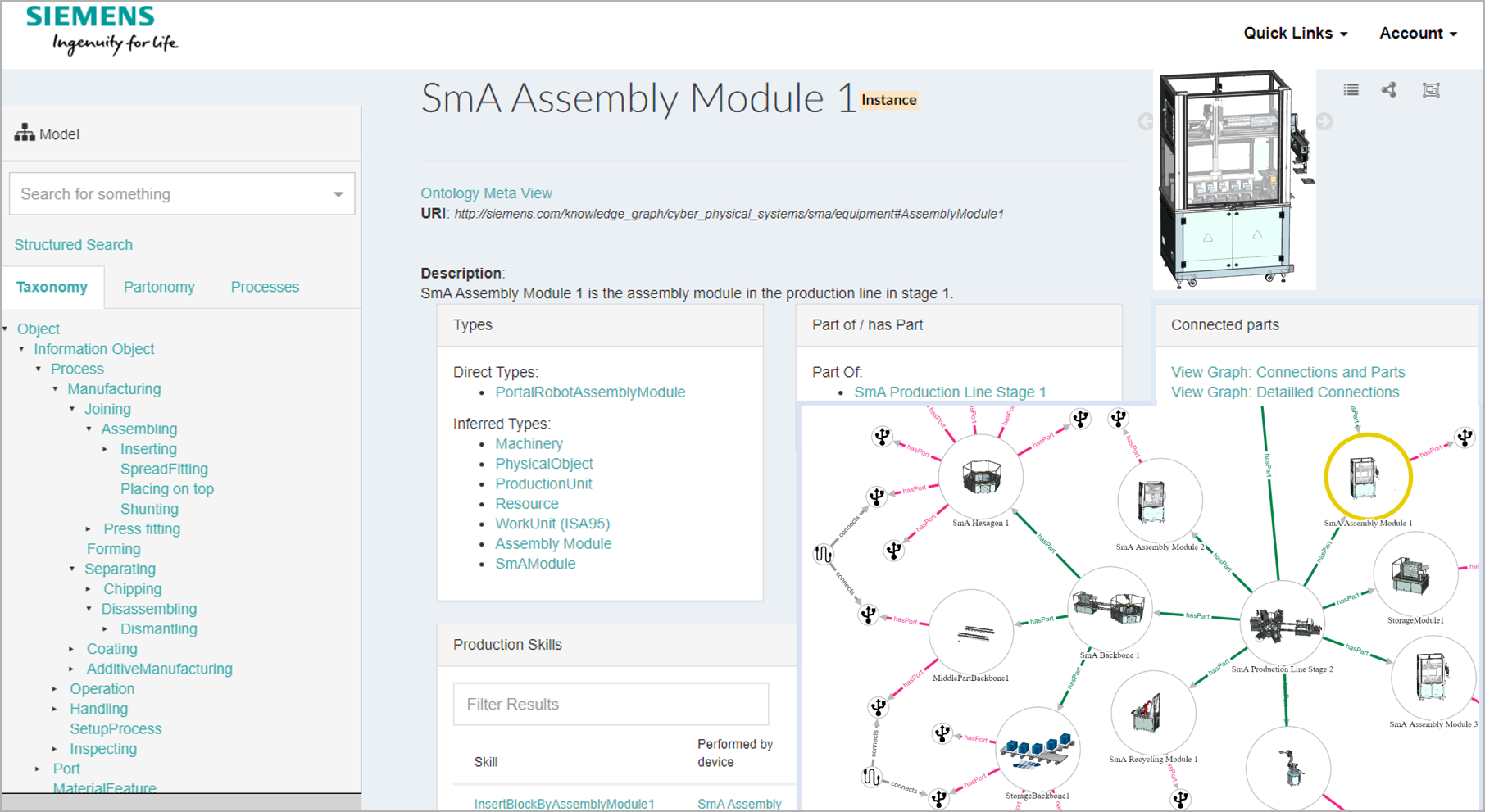Image resolution: width=1485 pixels, height=812 pixels.
Task: Expand the Inserting tree arrow
Action: [x=105, y=449]
